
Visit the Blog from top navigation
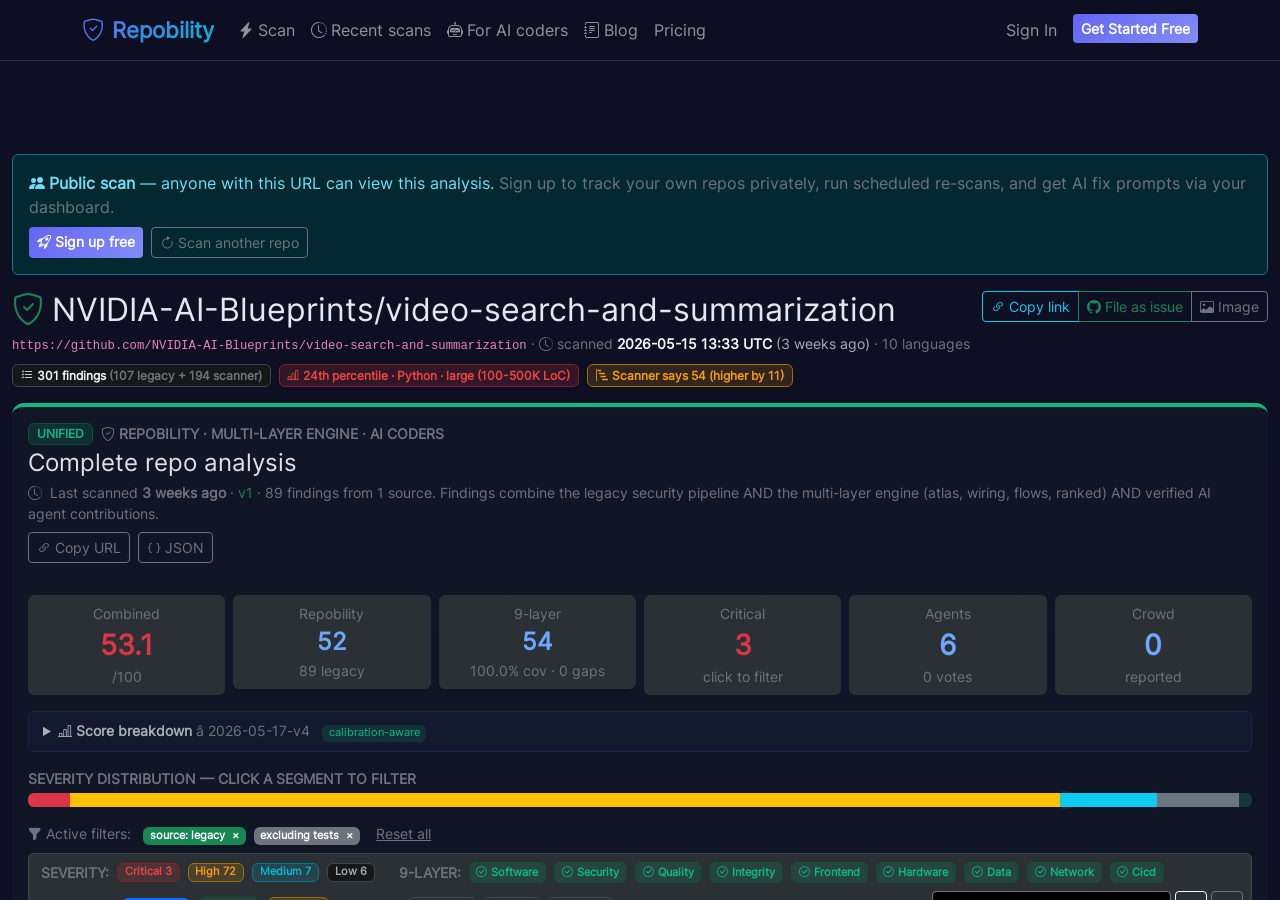[x=611, y=30]
